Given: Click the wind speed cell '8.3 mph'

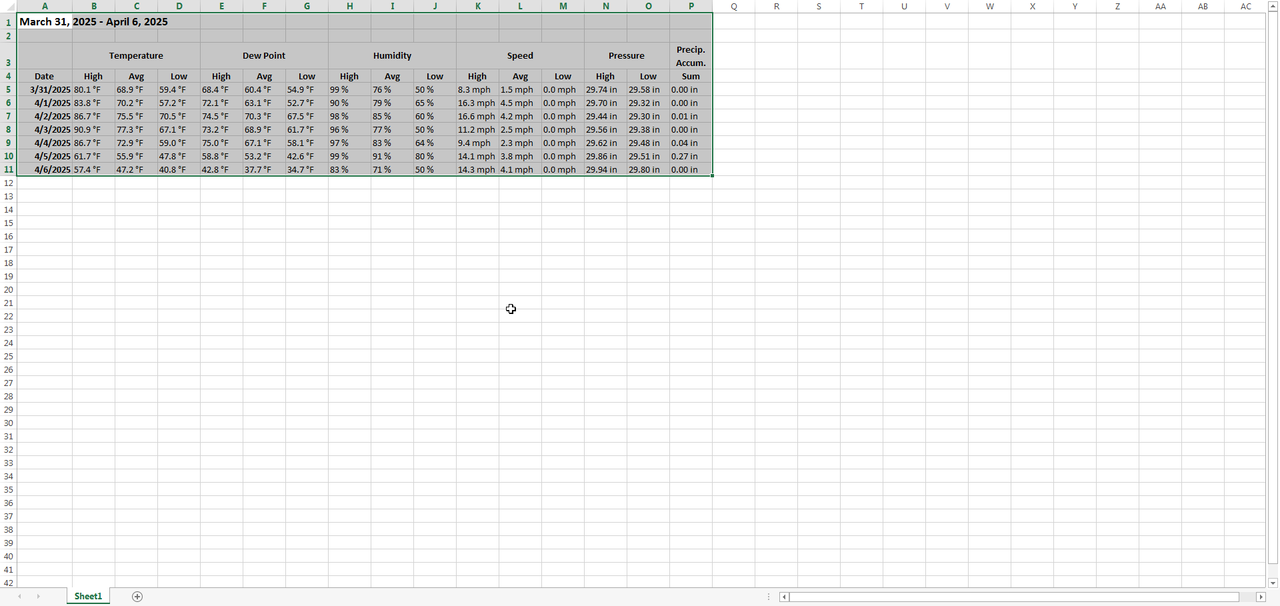Looking at the screenshot, I should (x=477, y=89).
